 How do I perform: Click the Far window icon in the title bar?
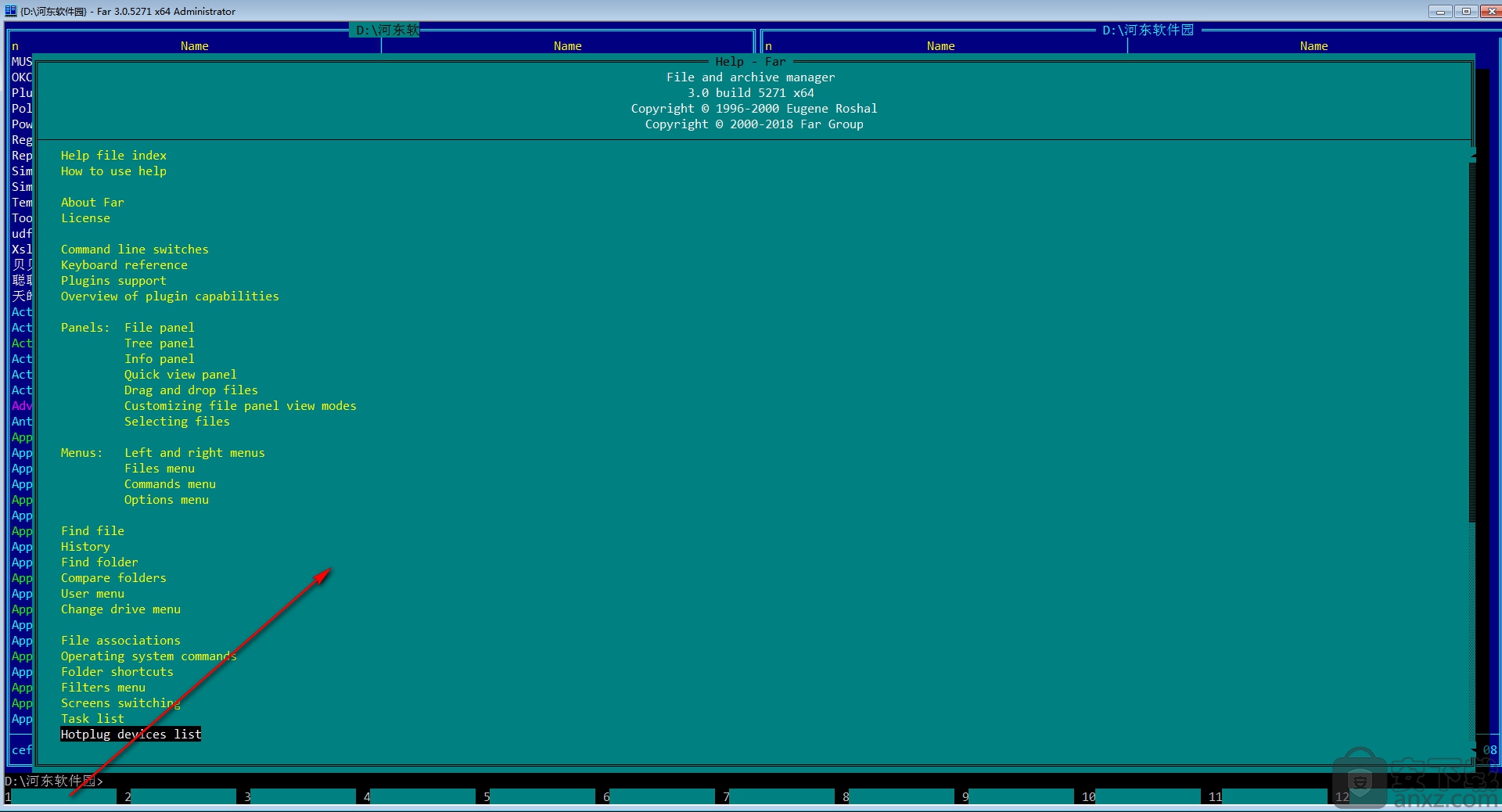pos(10,11)
